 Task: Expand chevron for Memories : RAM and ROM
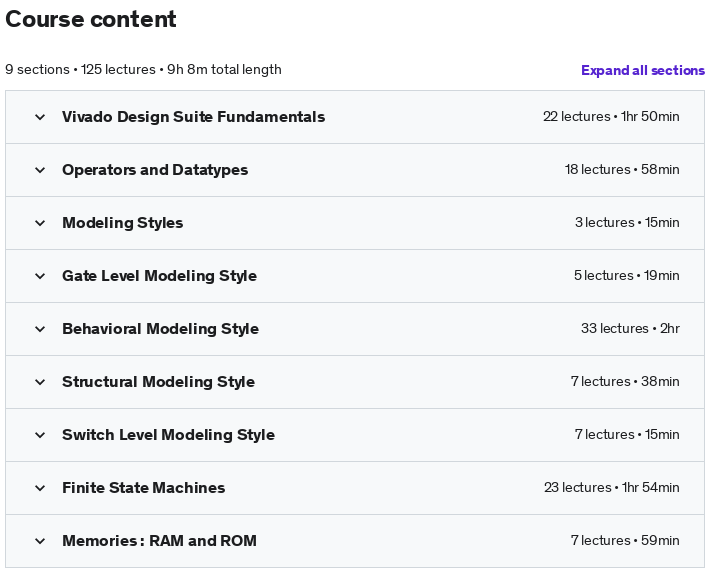40,541
